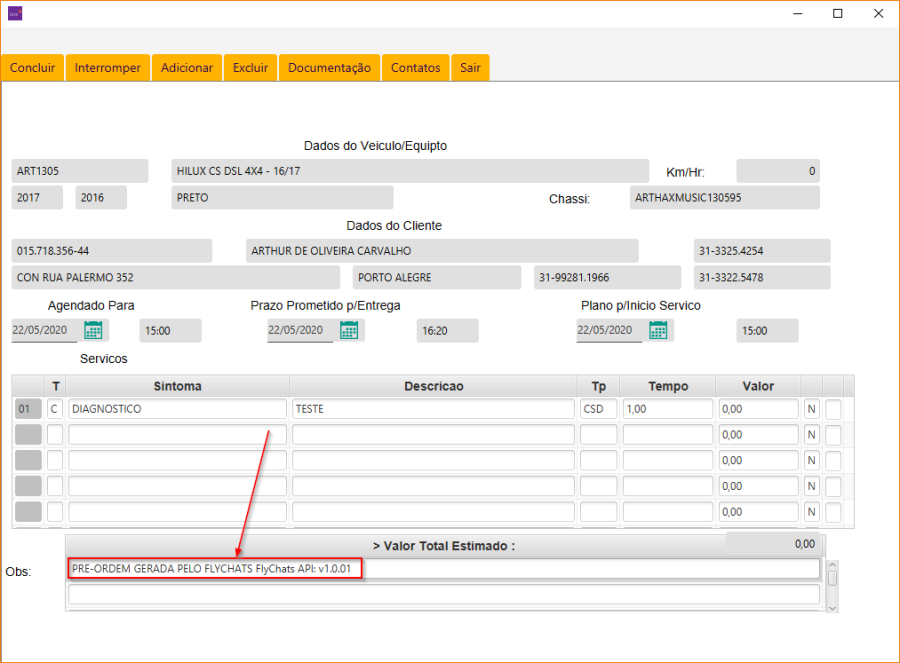
Task: Toggle checkbox at end of third service row
Action: point(833,460)
